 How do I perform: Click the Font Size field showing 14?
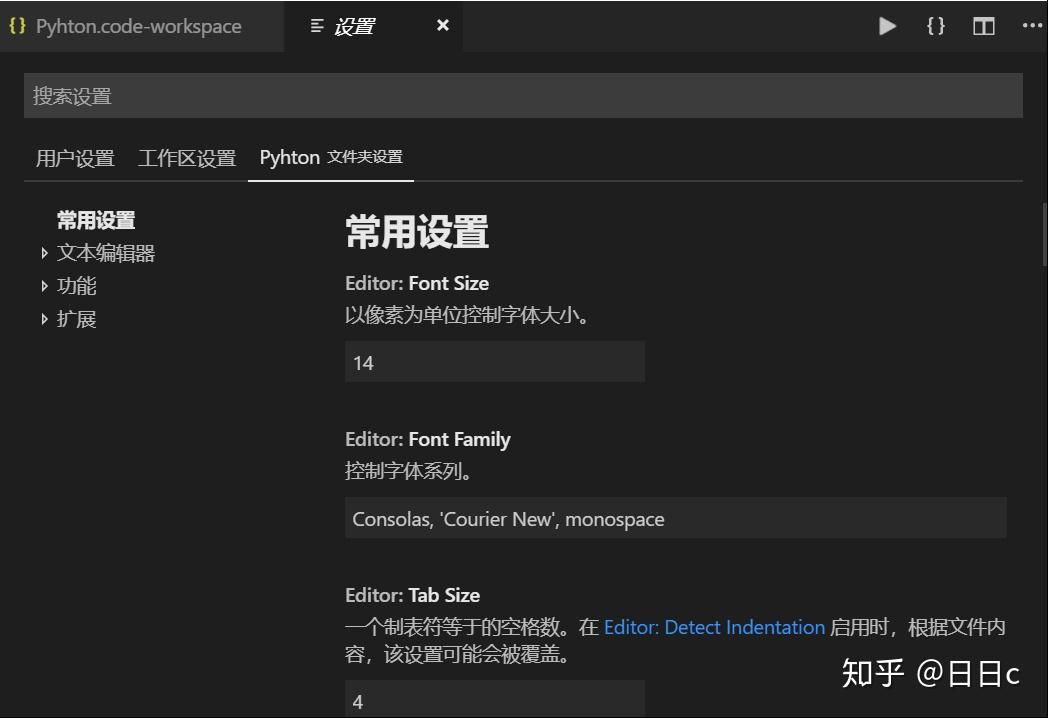tap(495, 362)
